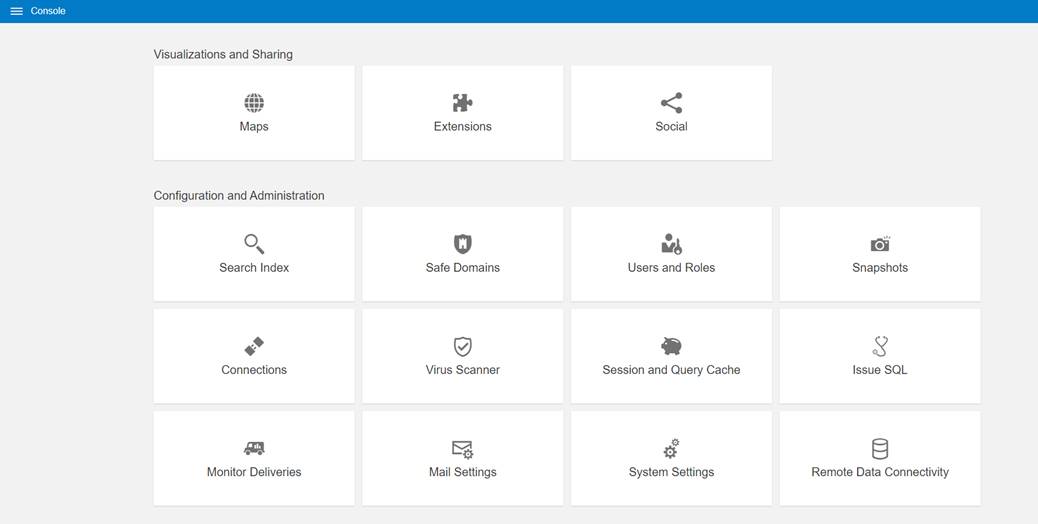The height and width of the screenshot is (524, 1038).
Task: Click the System Settings gears icon
Action: pyautogui.click(x=671, y=449)
